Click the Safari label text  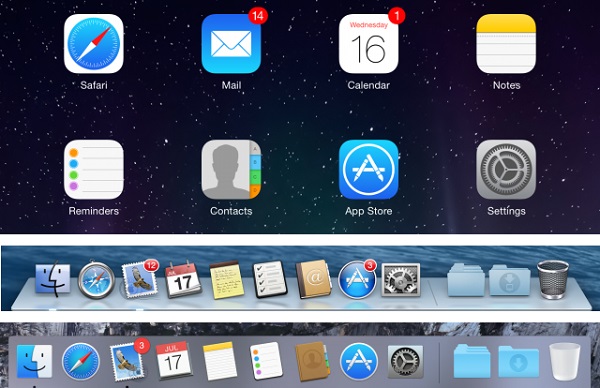click(94, 85)
